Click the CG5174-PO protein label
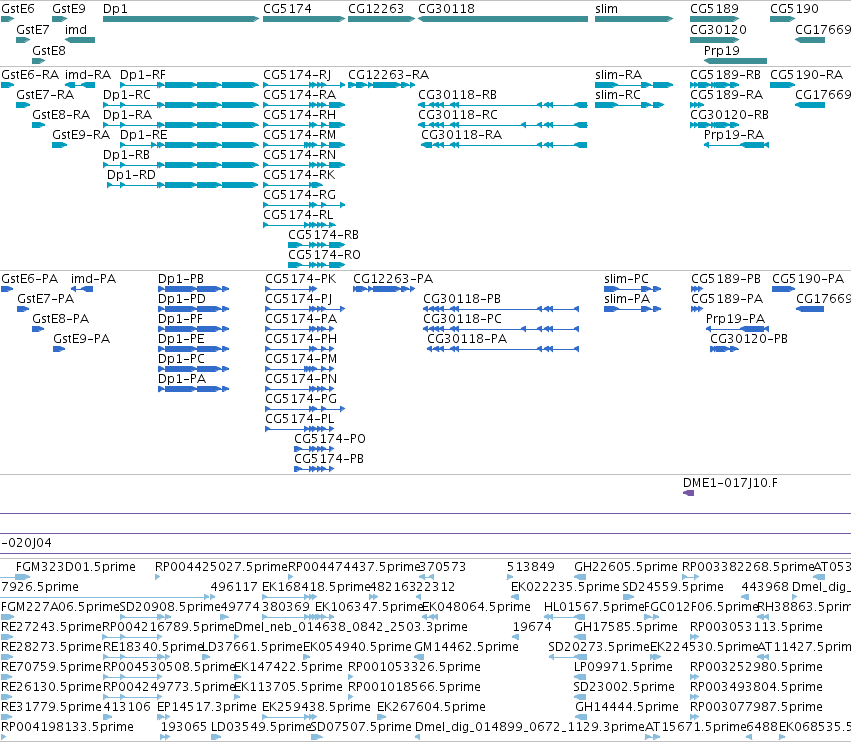 tap(330, 439)
